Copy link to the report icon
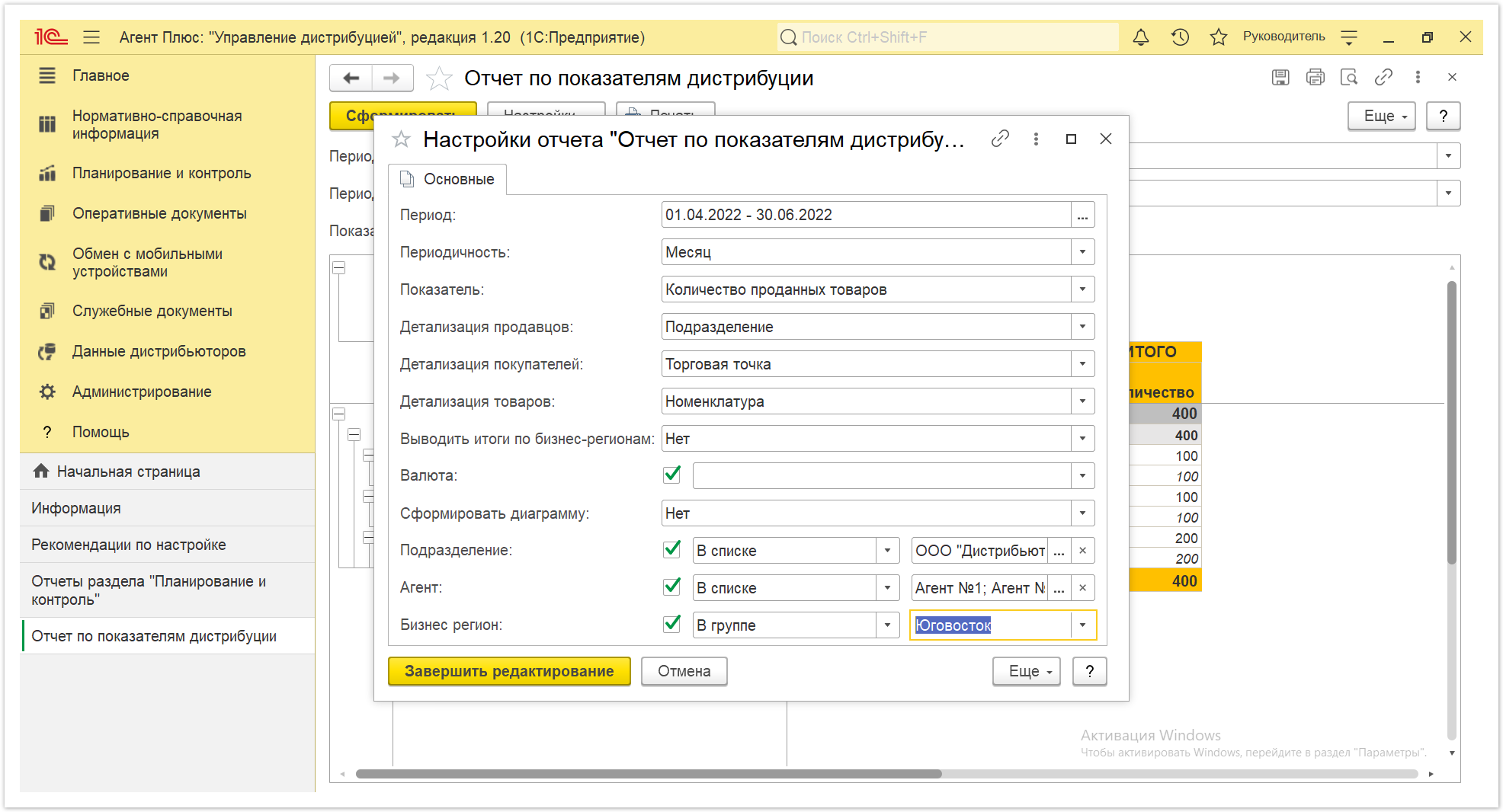 click(1383, 77)
